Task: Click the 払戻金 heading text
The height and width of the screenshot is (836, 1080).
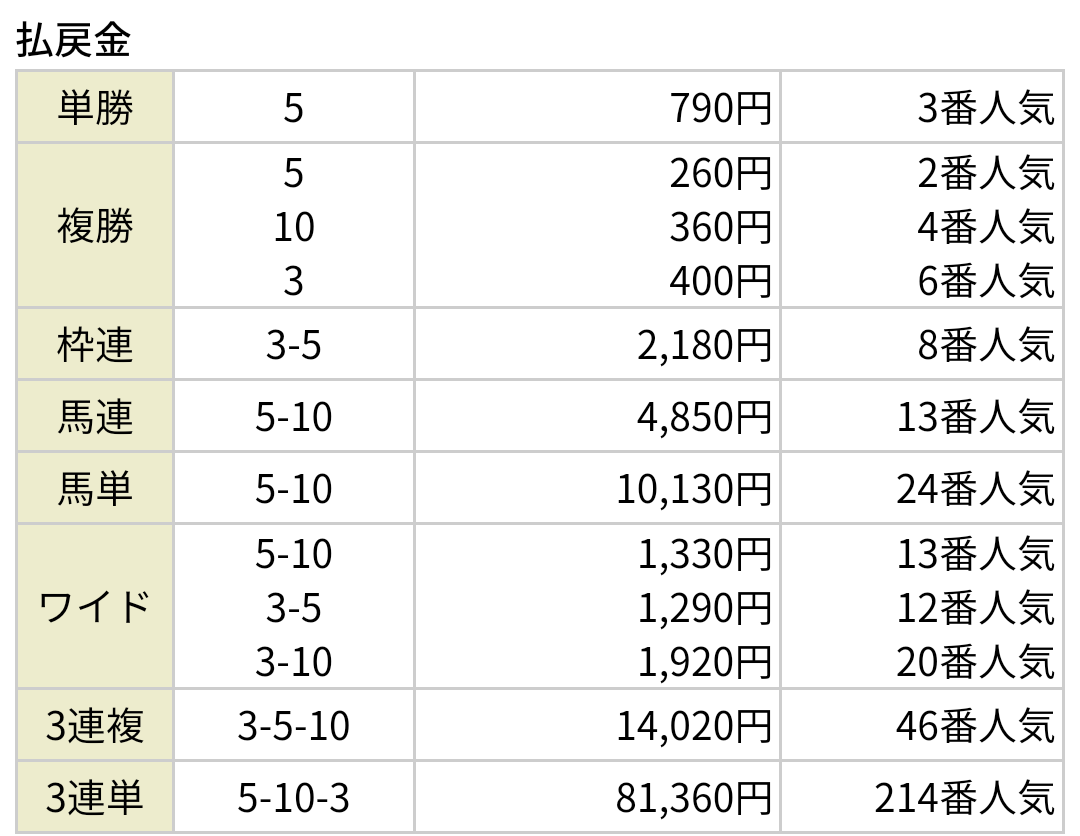Action: click(75, 40)
